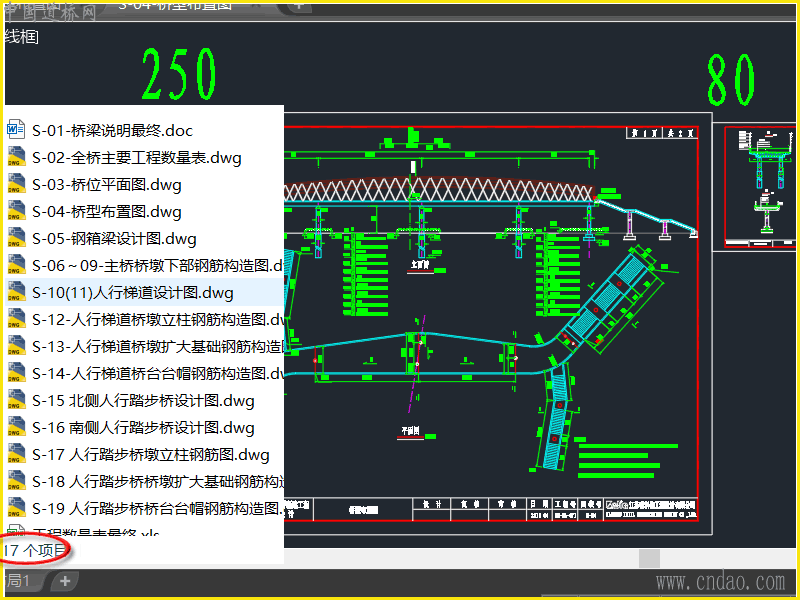The width and height of the screenshot is (800, 600).
Task: Click the DWG icon of S-13 file
Action: pos(16,346)
